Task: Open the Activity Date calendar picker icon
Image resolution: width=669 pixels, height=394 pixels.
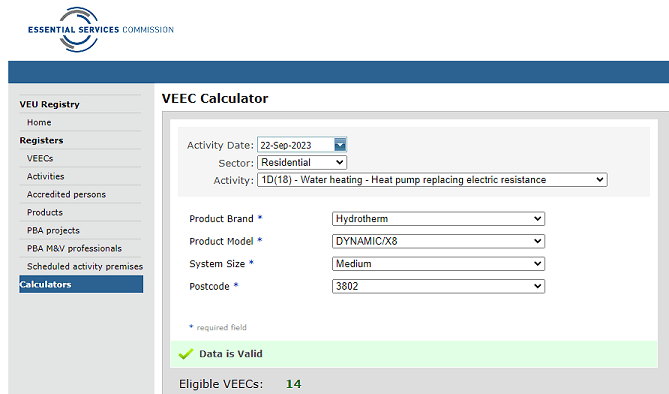Action: coord(340,145)
